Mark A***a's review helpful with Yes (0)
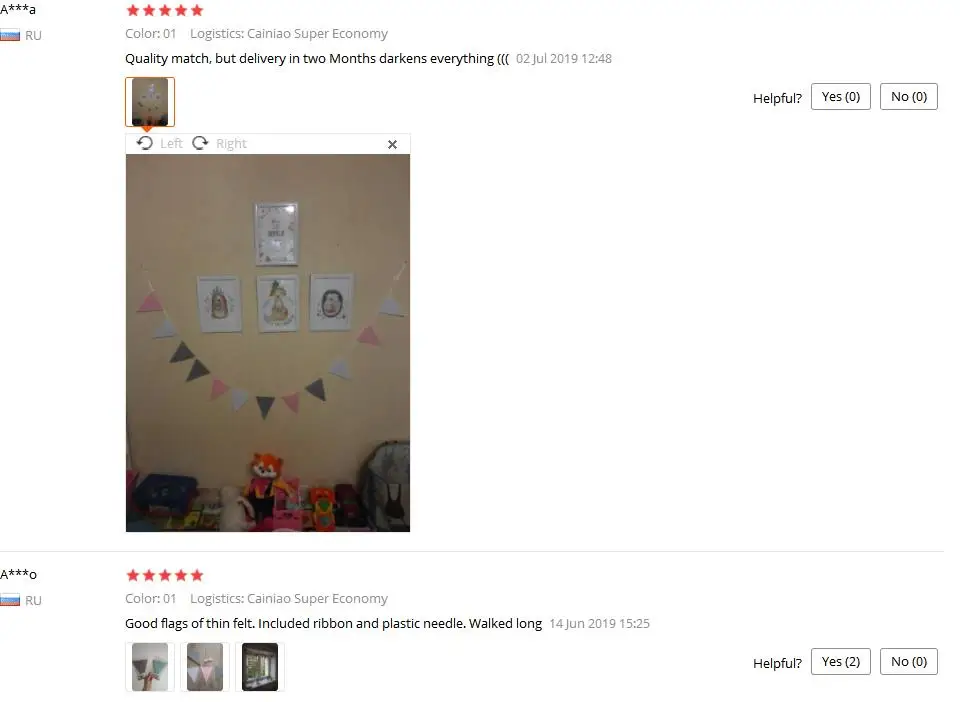Viewport: 960px width, 702px height. tap(841, 97)
